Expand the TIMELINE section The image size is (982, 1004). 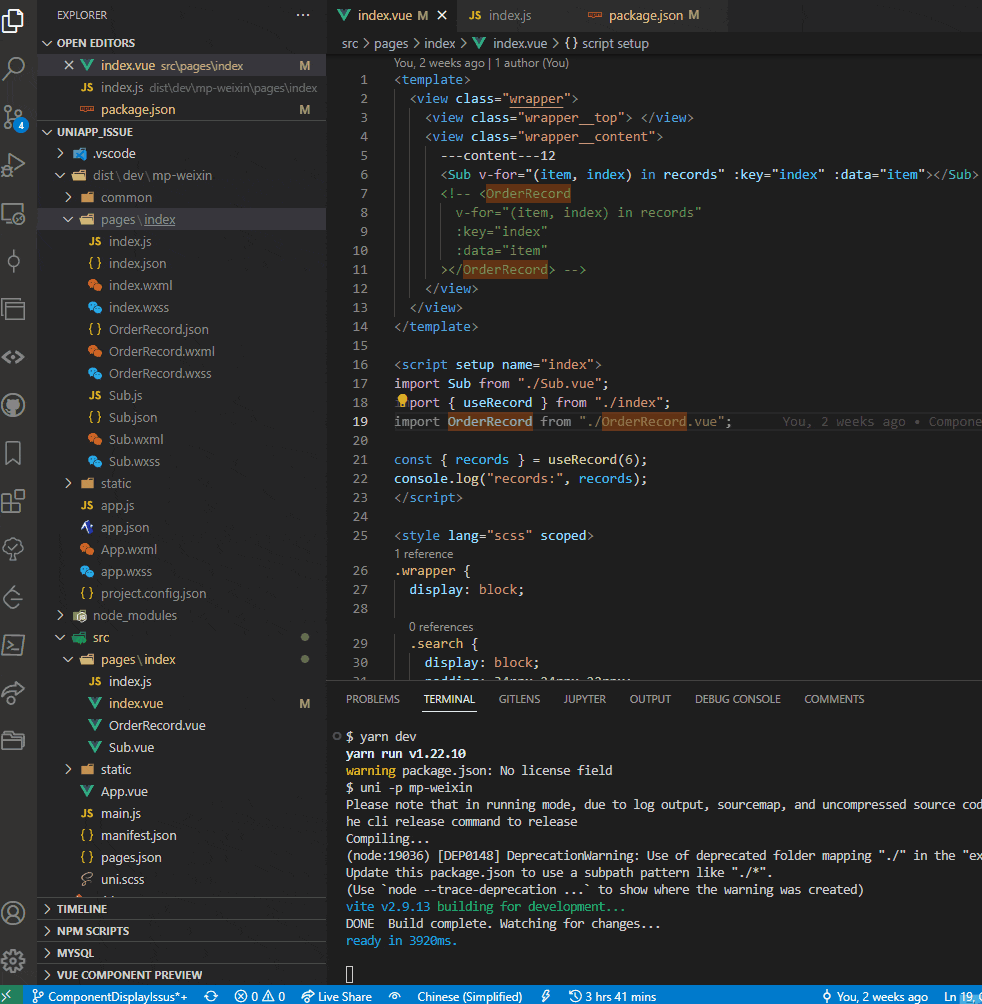82,909
